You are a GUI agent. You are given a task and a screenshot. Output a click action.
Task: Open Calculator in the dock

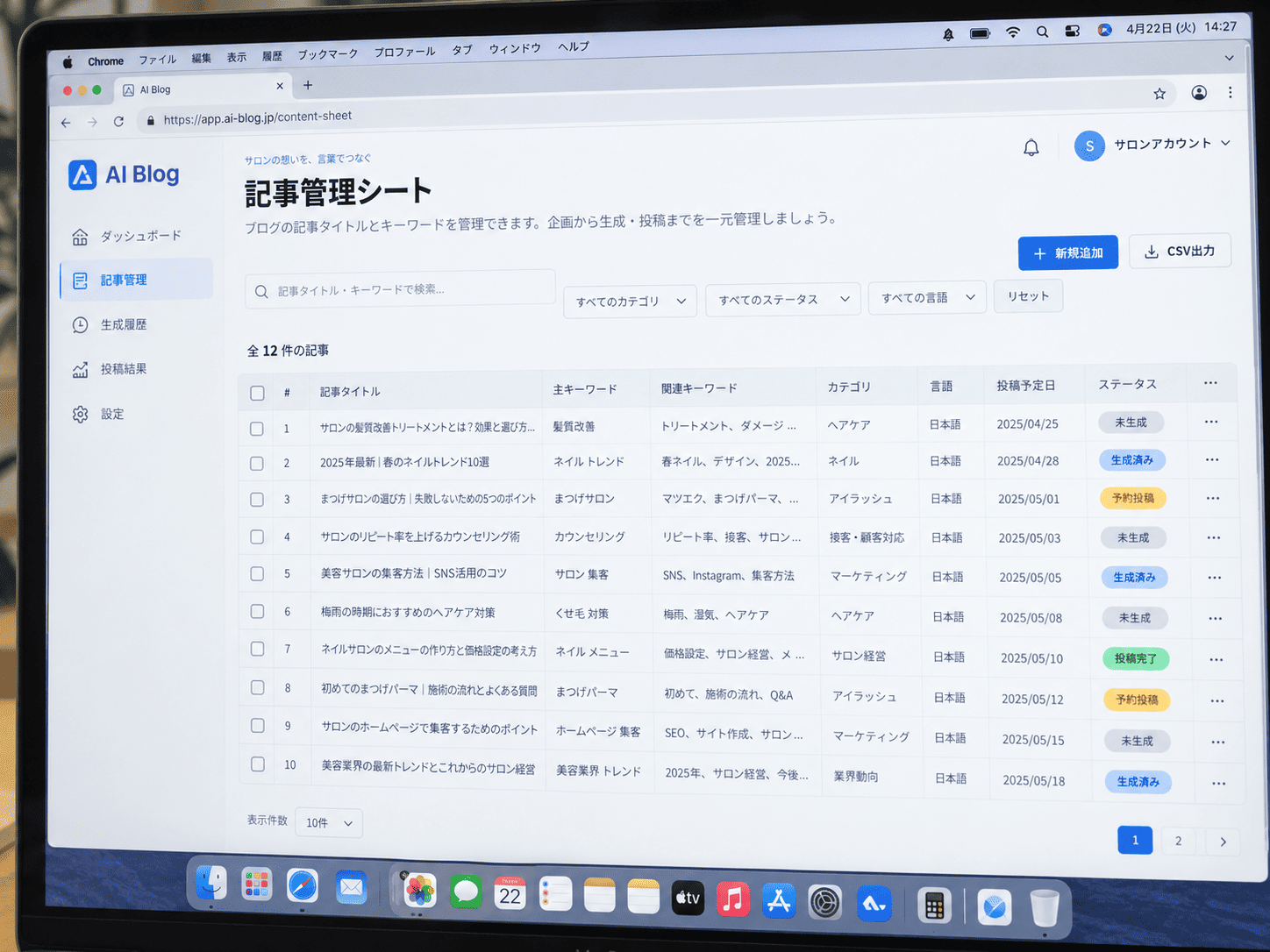tap(934, 906)
